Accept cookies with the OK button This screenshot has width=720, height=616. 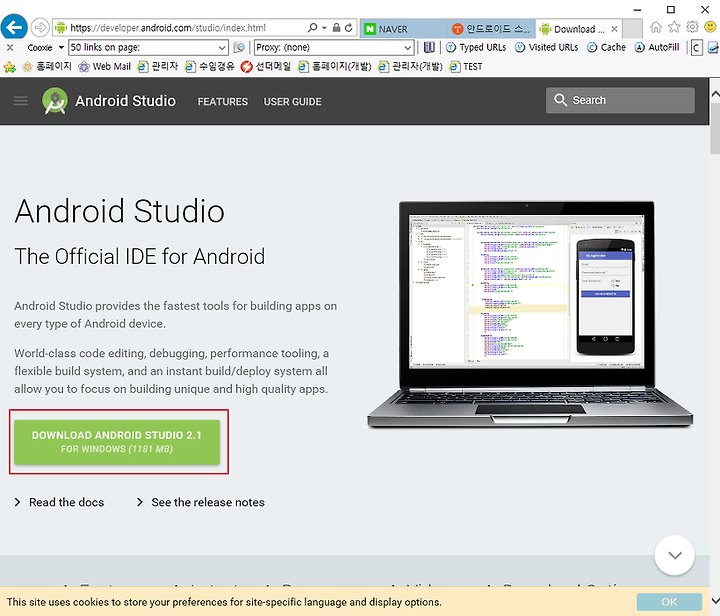coord(669,602)
